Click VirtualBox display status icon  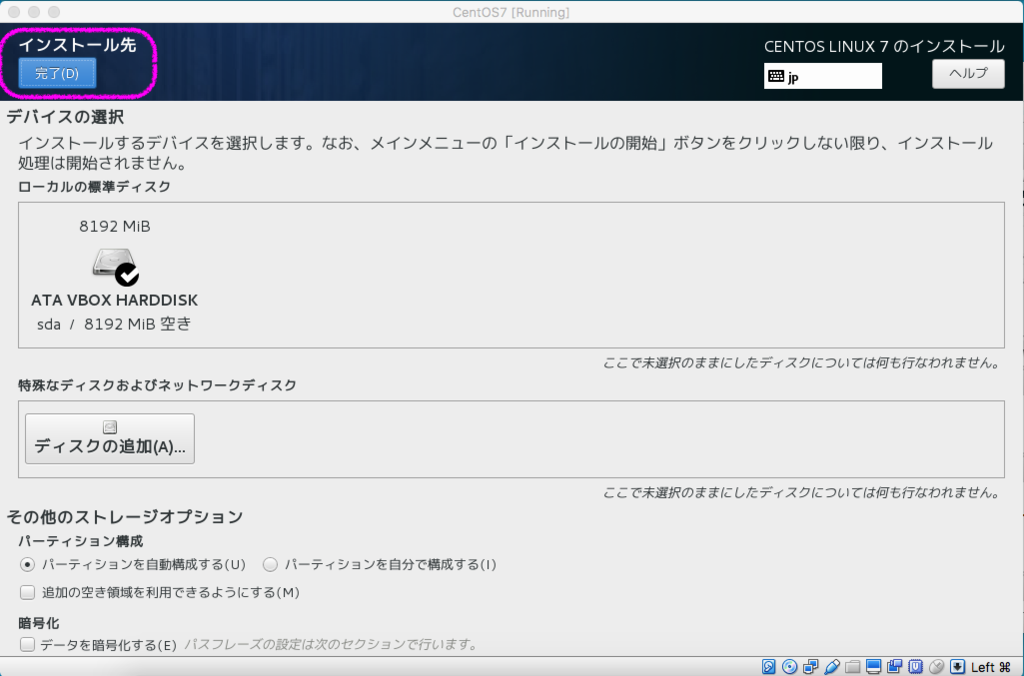point(874,667)
